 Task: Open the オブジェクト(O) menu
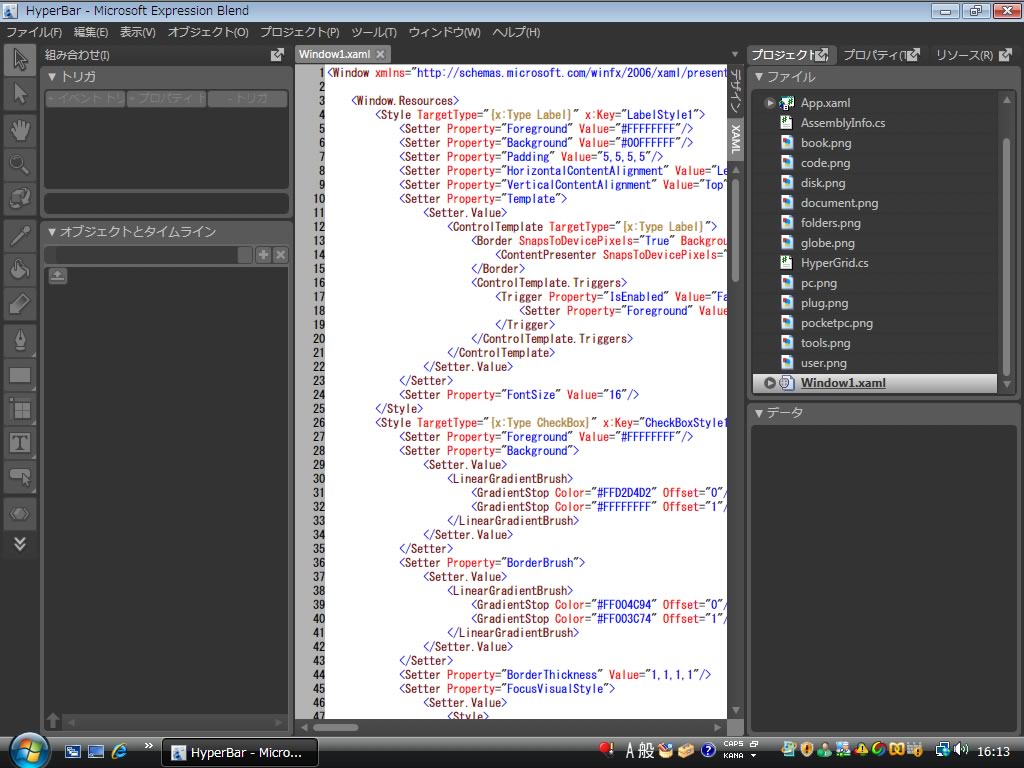click(x=208, y=32)
